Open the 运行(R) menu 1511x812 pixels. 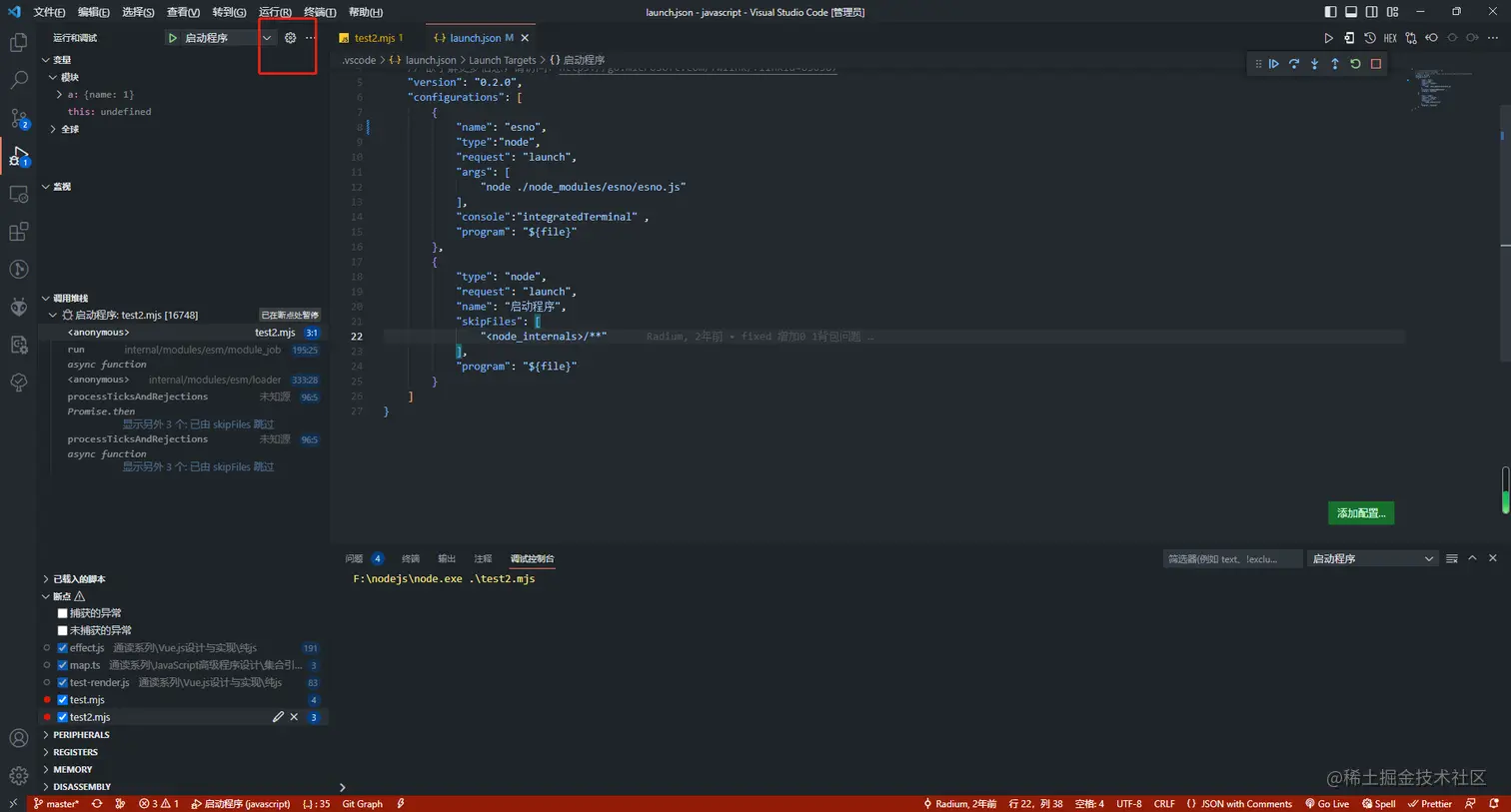[275, 12]
